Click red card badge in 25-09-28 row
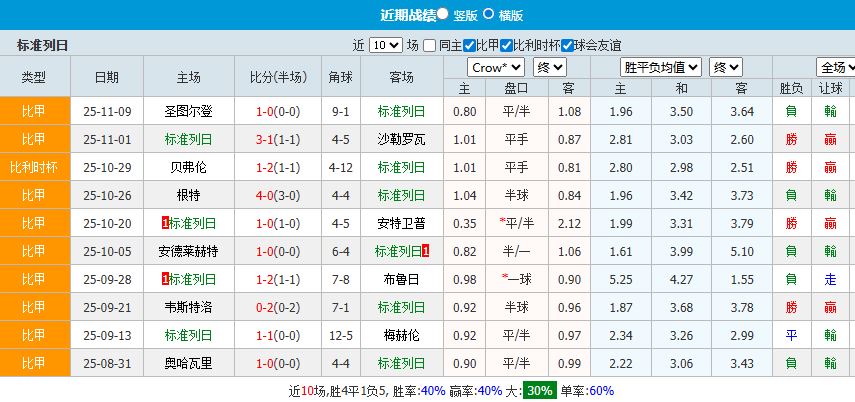This screenshot has height=402, width=855. (x=164, y=279)
